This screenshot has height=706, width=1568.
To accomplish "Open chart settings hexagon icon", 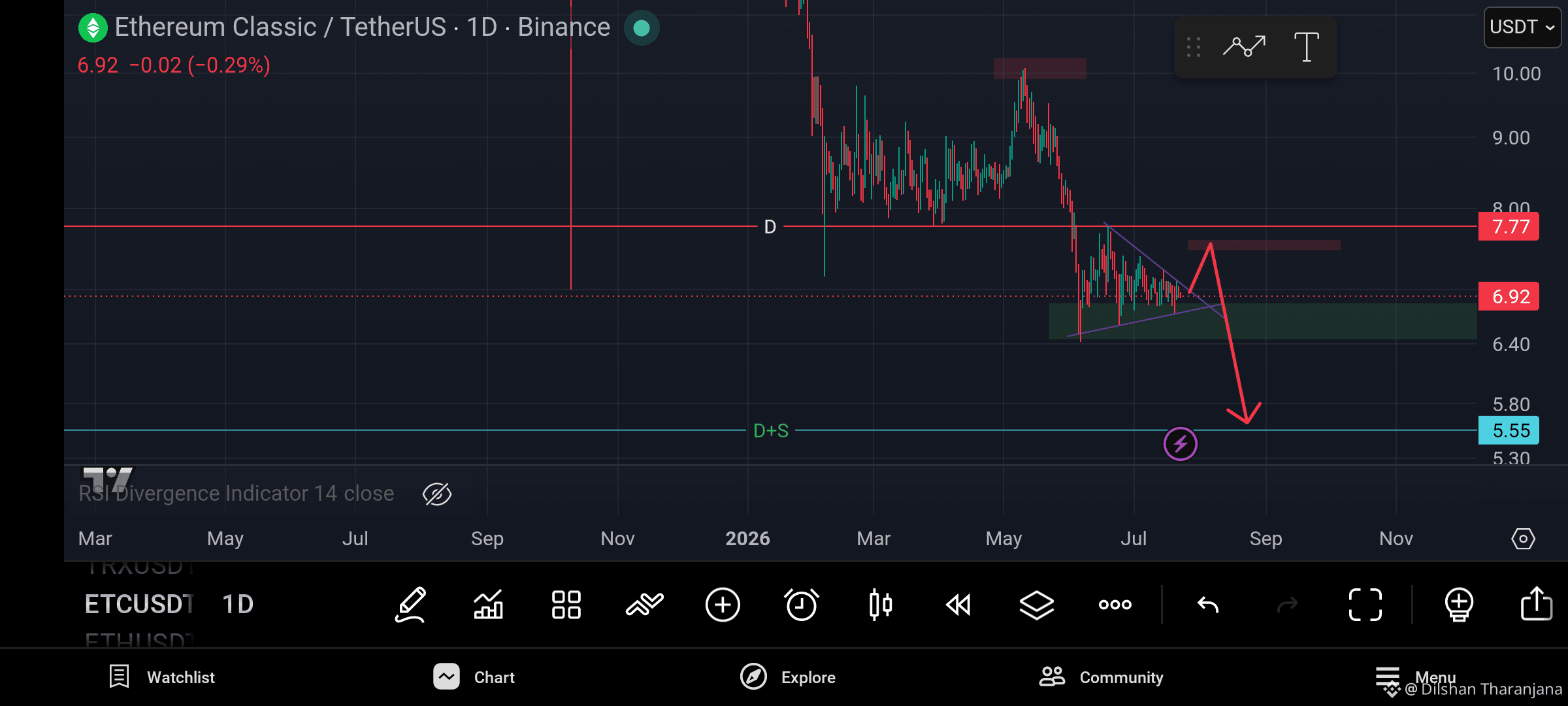I will pos(1523,539).
